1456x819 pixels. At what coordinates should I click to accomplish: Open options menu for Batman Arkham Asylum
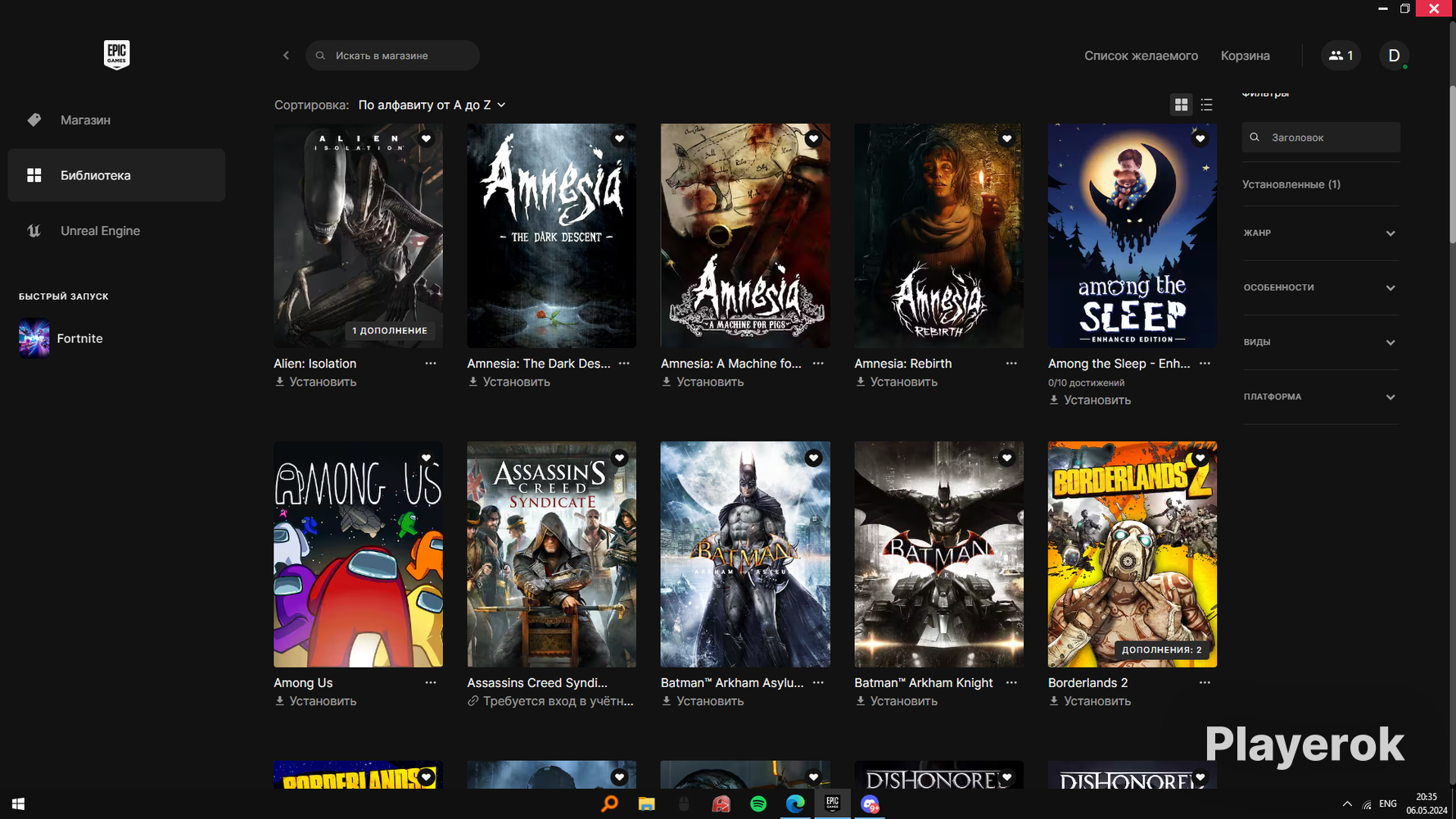point(818,683)
